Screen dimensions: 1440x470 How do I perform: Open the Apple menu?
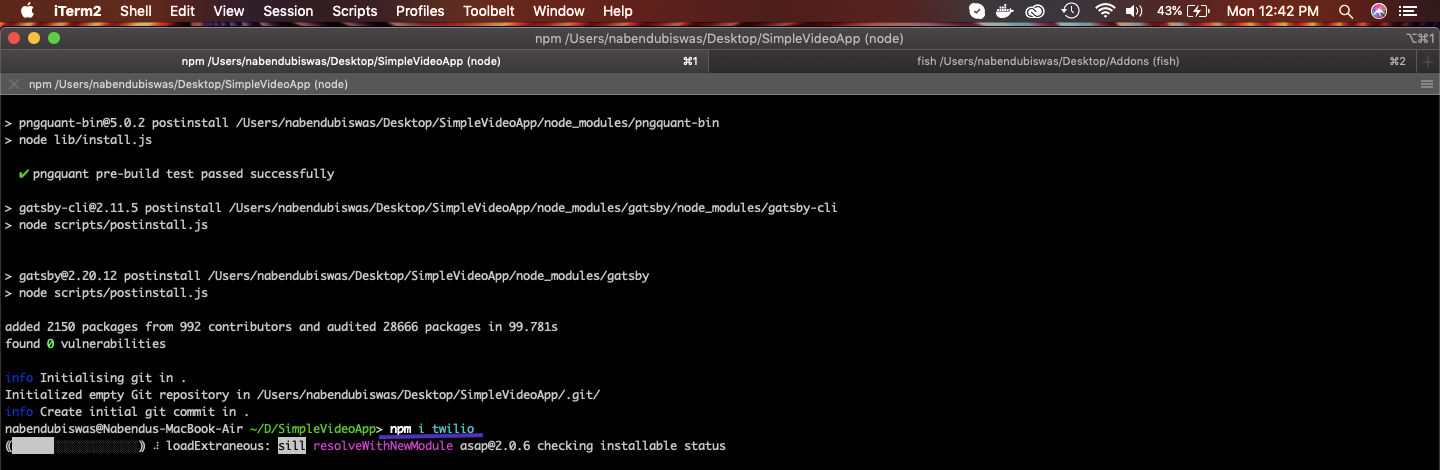click(x=27, y=11)
